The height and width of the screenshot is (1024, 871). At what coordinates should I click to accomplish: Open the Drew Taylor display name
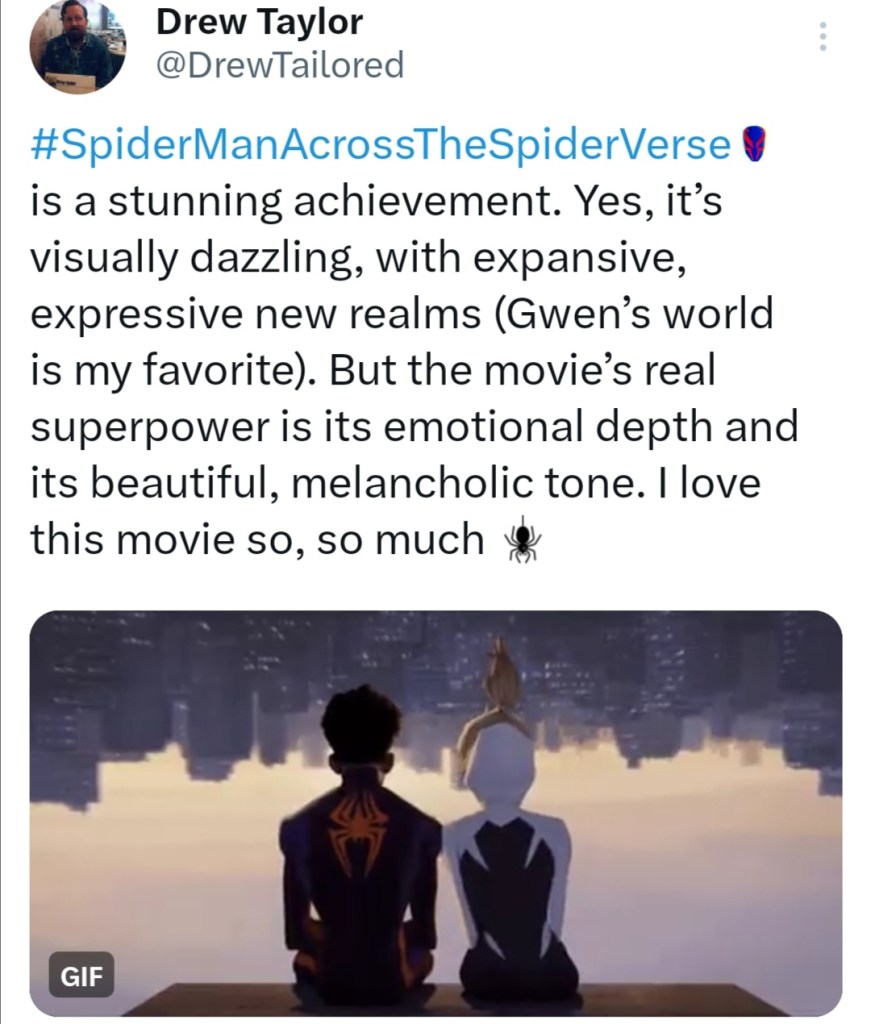coord(259,21)
